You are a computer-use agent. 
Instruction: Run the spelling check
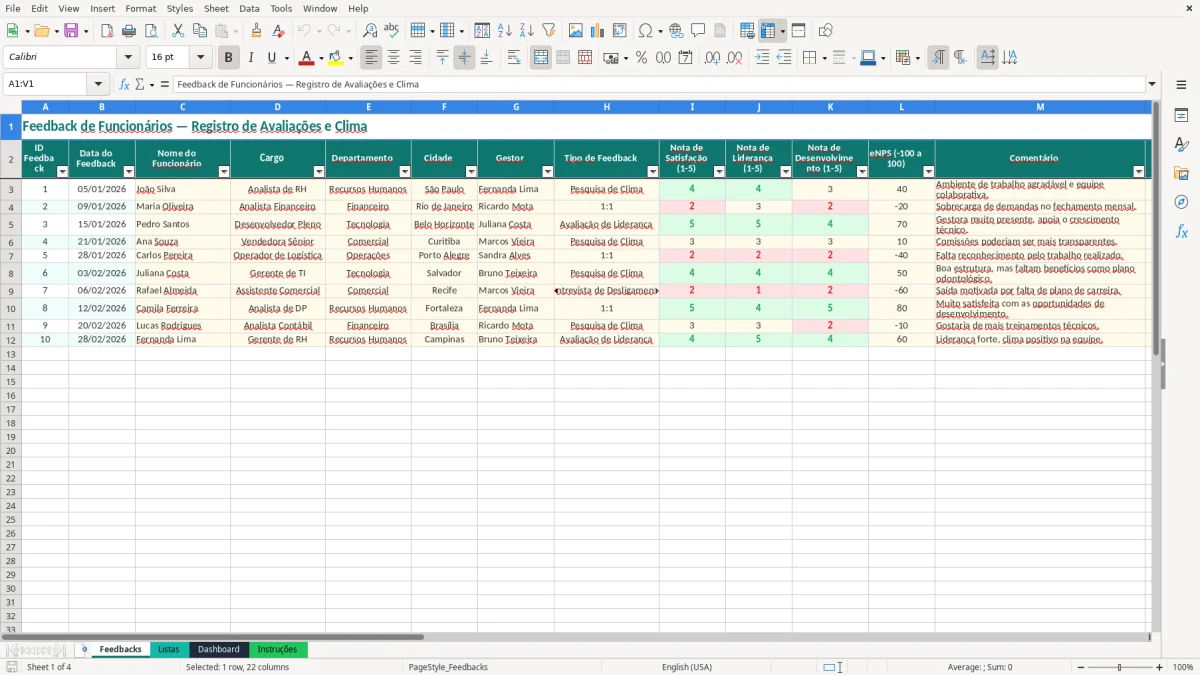pyautogui.click(x=391, y=31)
